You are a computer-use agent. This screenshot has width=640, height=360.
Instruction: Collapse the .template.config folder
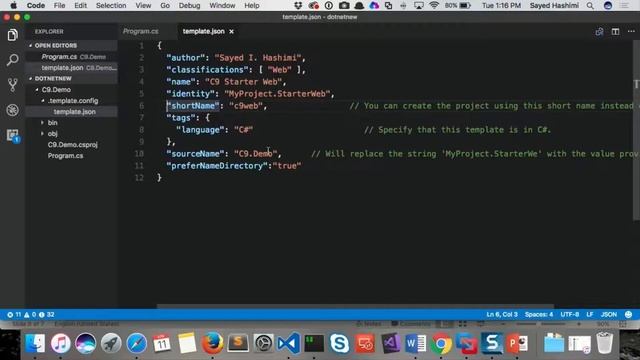(x=73, y=100)
